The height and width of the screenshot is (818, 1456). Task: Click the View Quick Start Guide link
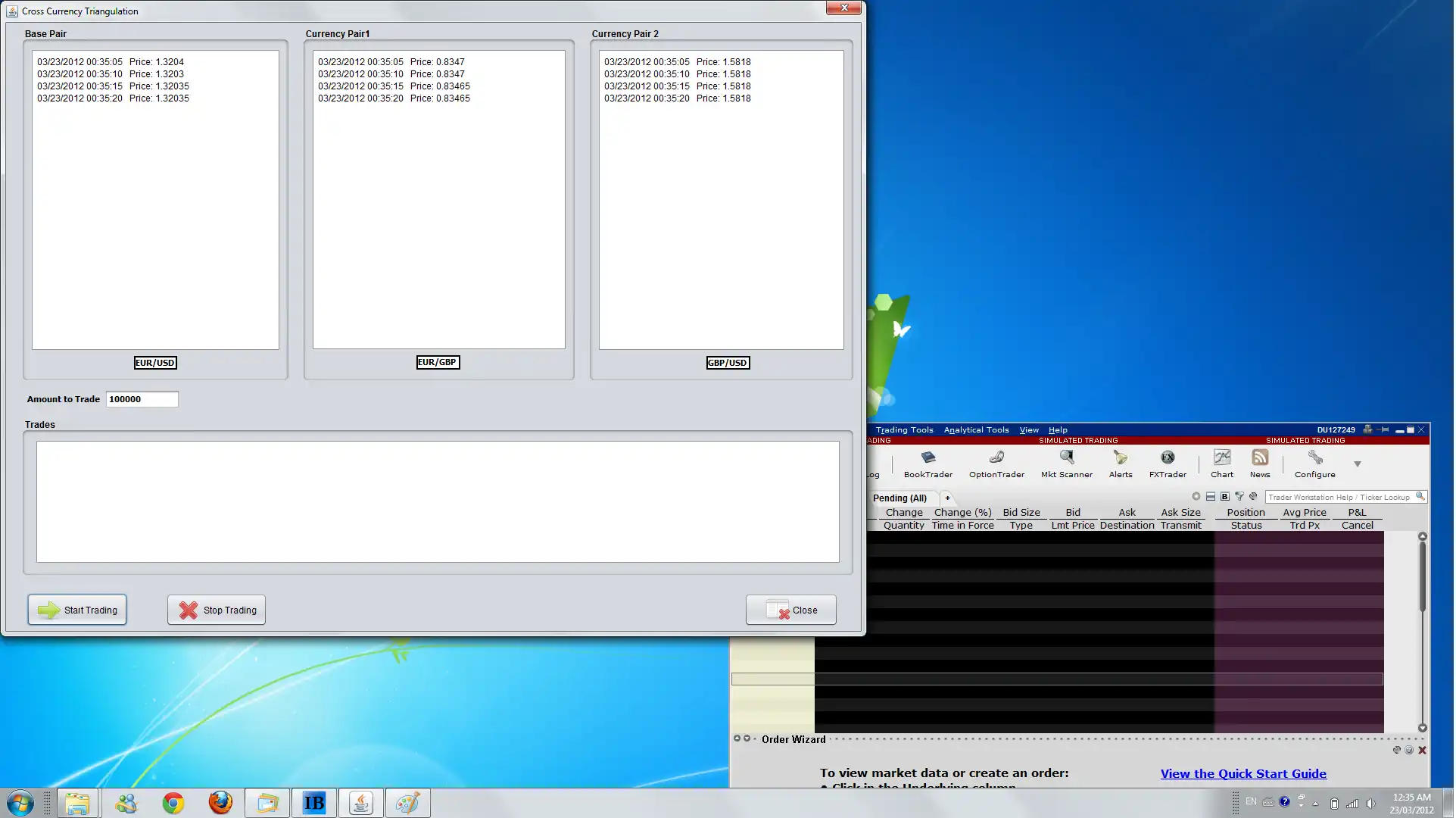point(1243,773)
